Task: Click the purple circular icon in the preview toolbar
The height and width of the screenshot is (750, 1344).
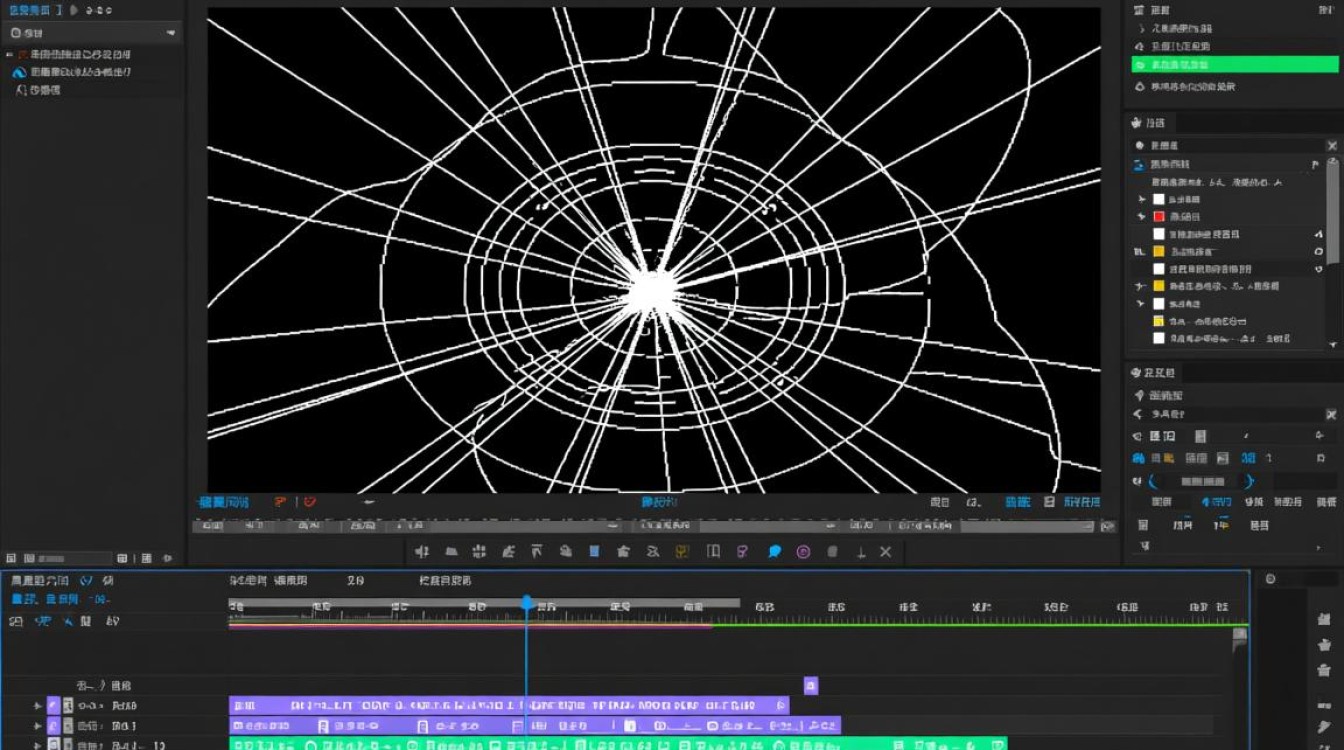Action: click(x=803, y=551)
